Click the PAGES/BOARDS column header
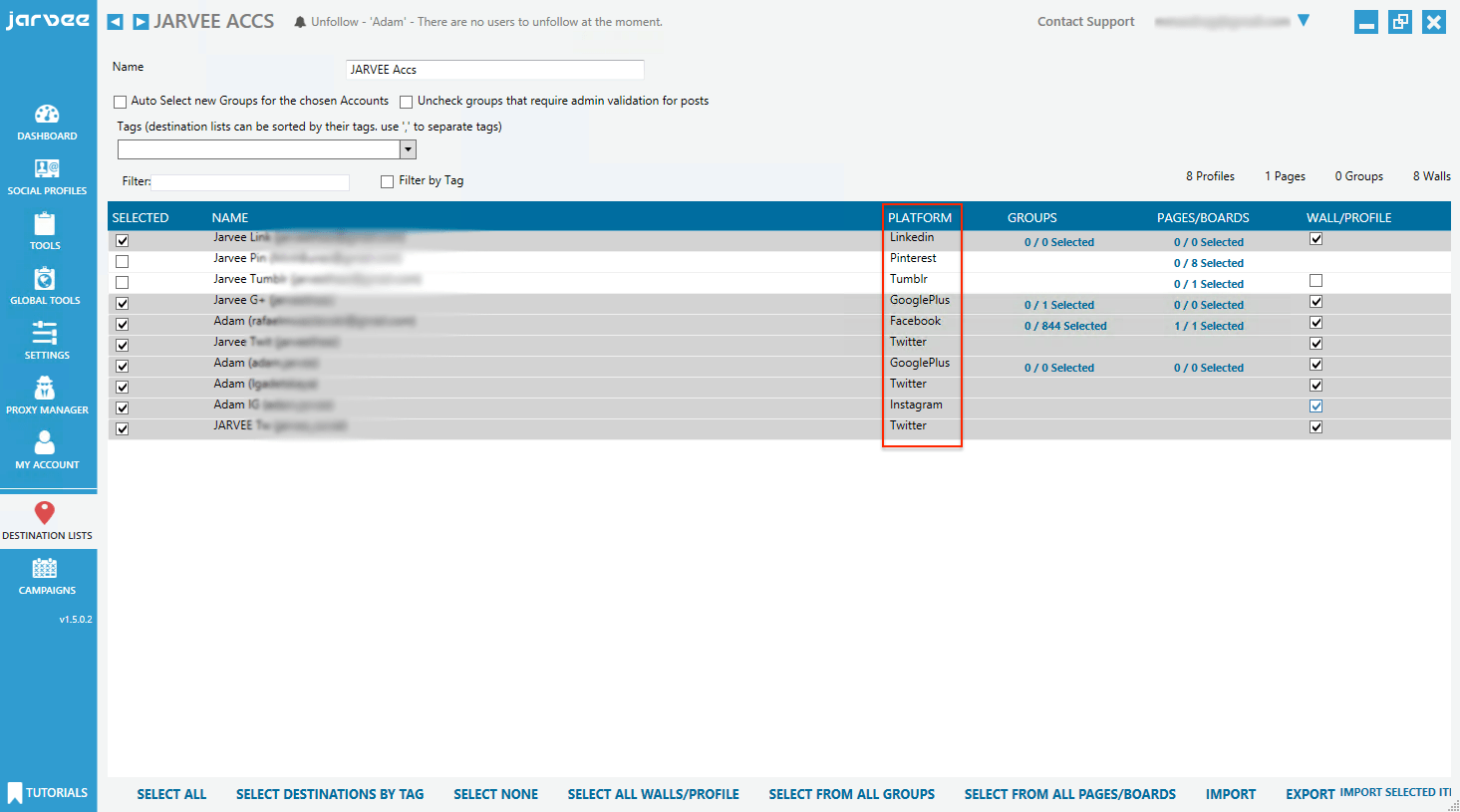Screen dimensions: 1460x812 coord(1203,217)
